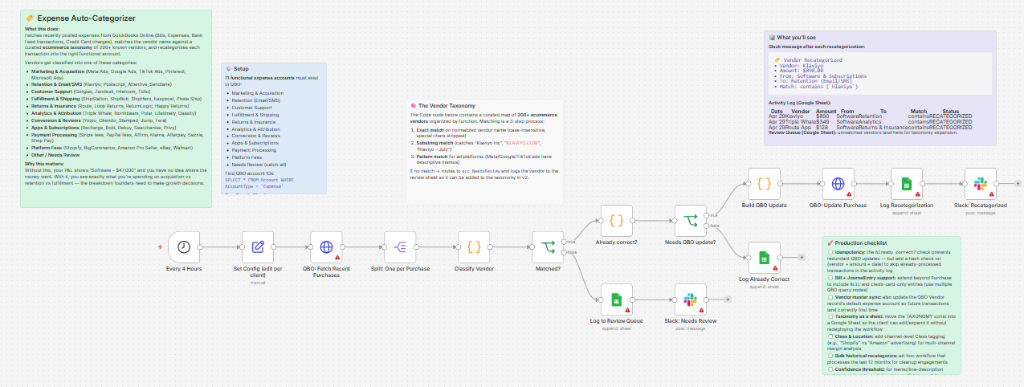Check the Vendor master sync item

(x=830, y=297)
